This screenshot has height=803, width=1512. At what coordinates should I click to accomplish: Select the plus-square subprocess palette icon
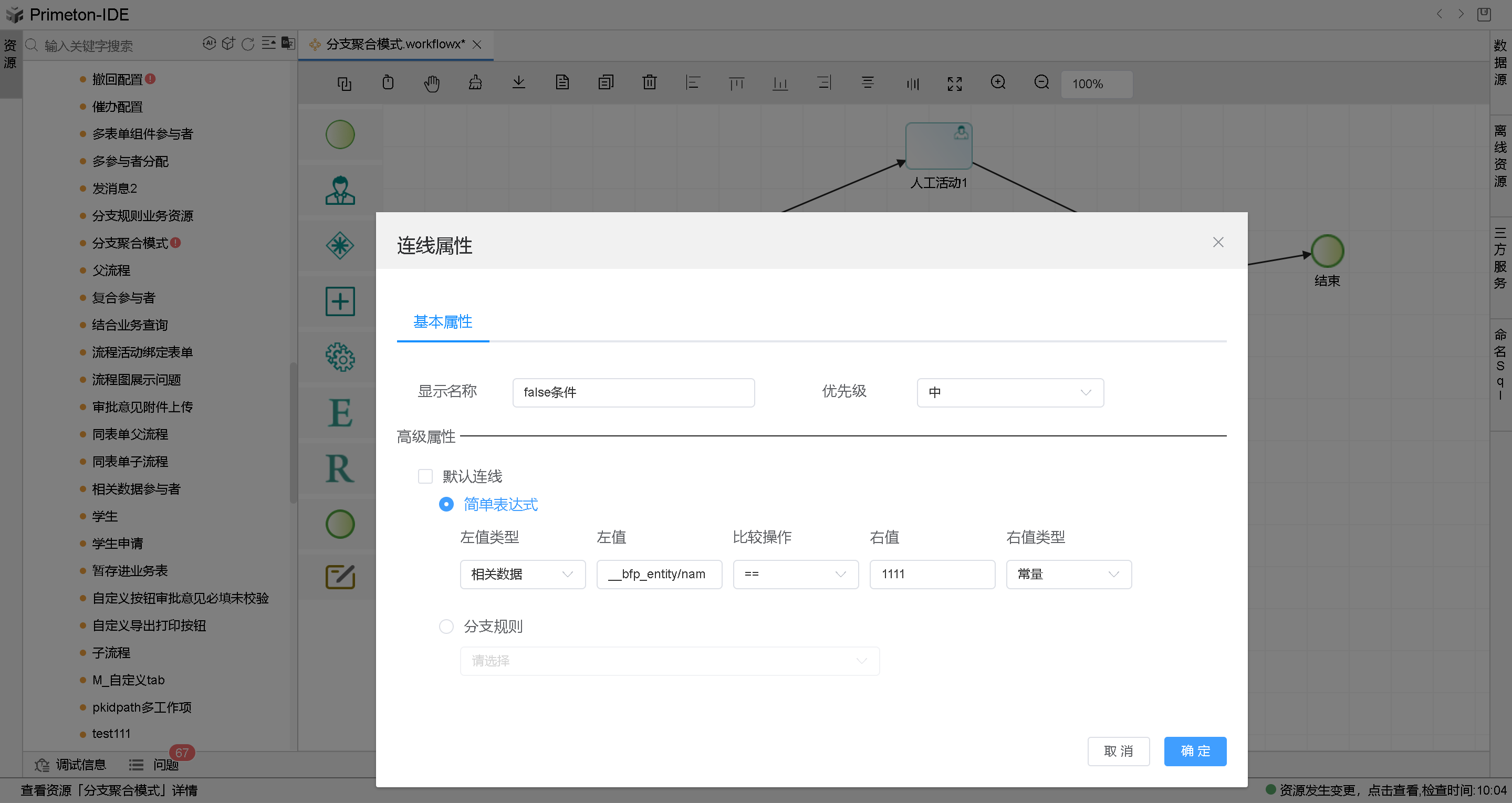pyautogui.click(x=340, y=301)
